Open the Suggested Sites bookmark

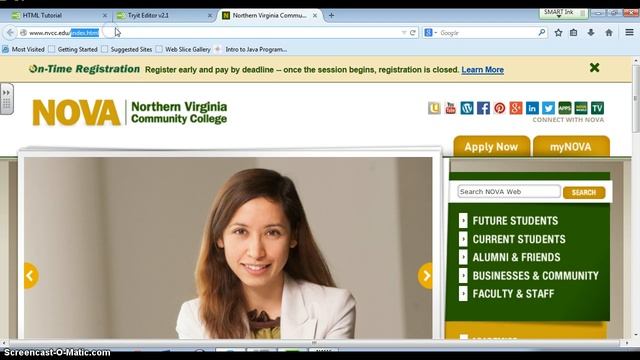[127, 49]
